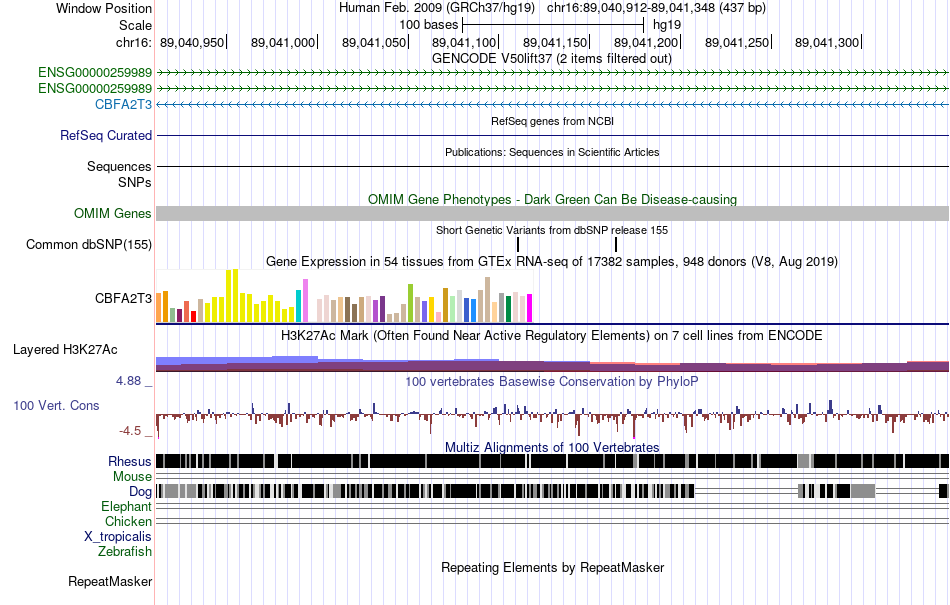
Task: Open Multiz Alignments of 100 Vertebrates title
Action: coord(552,448)
